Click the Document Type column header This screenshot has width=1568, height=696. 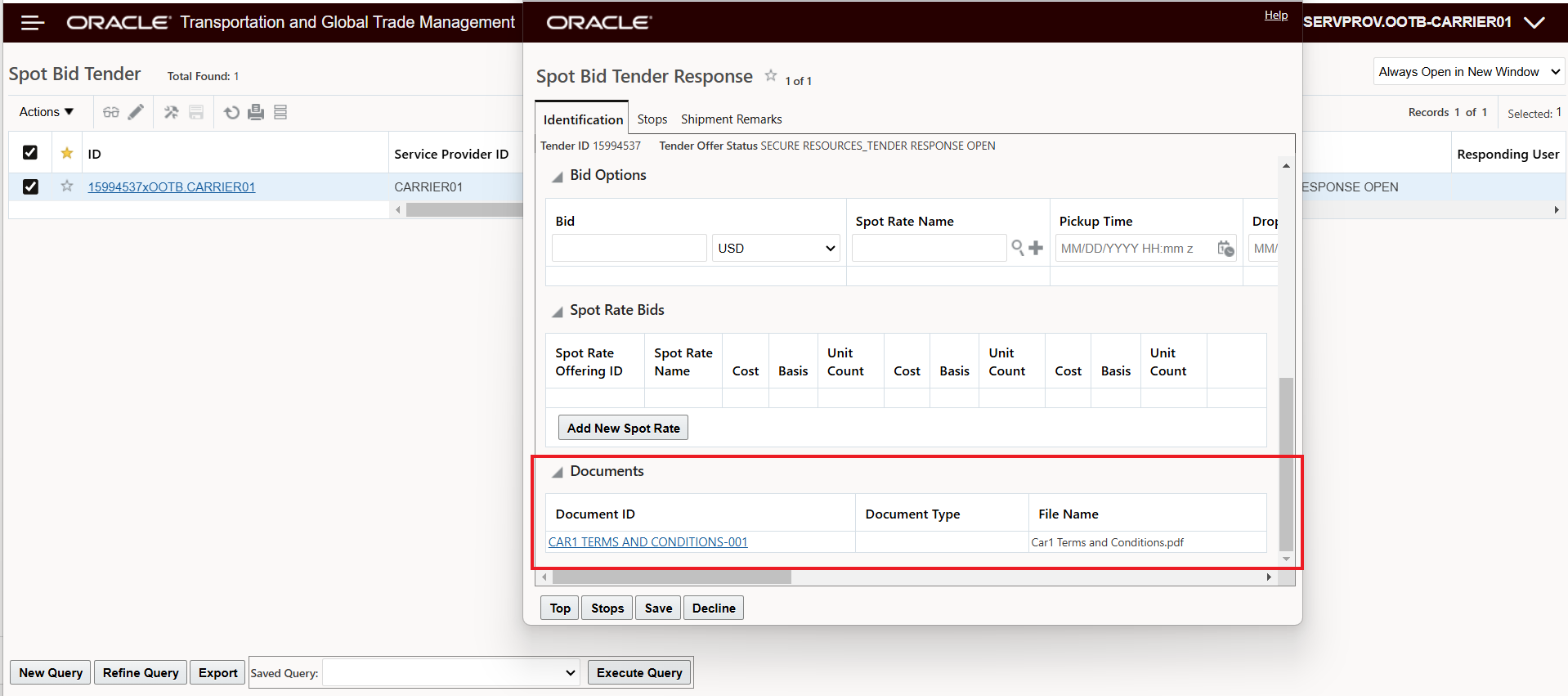[912, 514]
